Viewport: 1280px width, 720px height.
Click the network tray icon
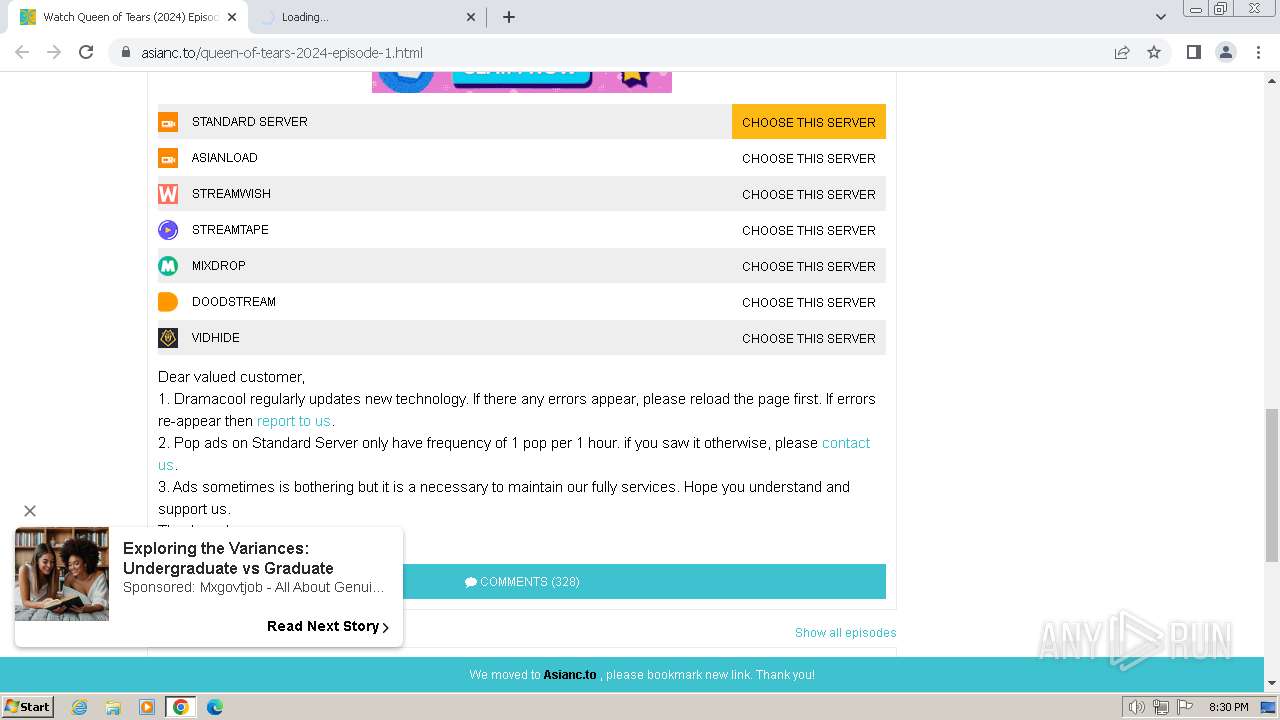click(1161, 707)
